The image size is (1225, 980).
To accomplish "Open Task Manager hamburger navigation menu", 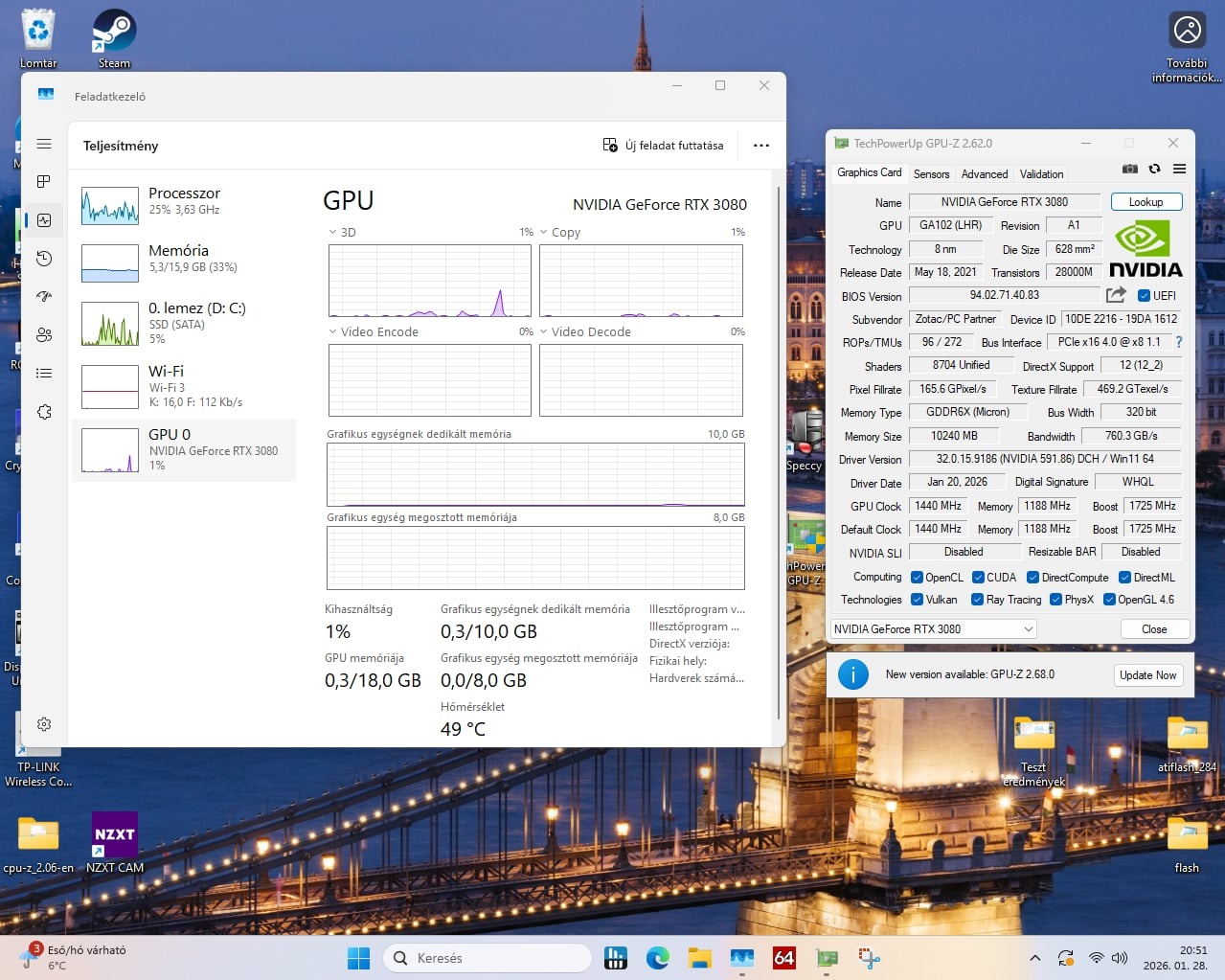I will point(44,144).
